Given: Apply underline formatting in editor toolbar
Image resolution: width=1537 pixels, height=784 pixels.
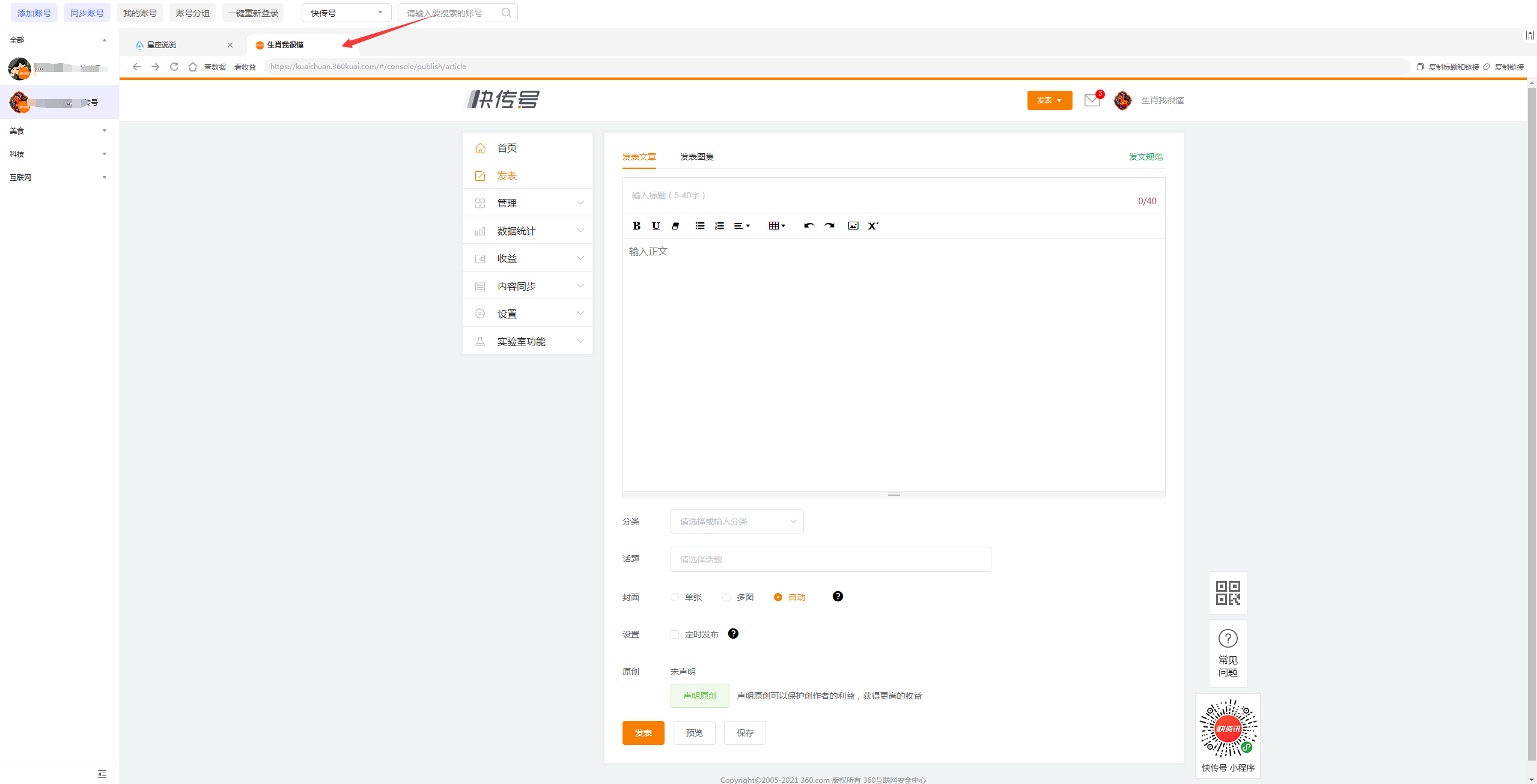Looking at the screenshot, I should pos(656,226).
